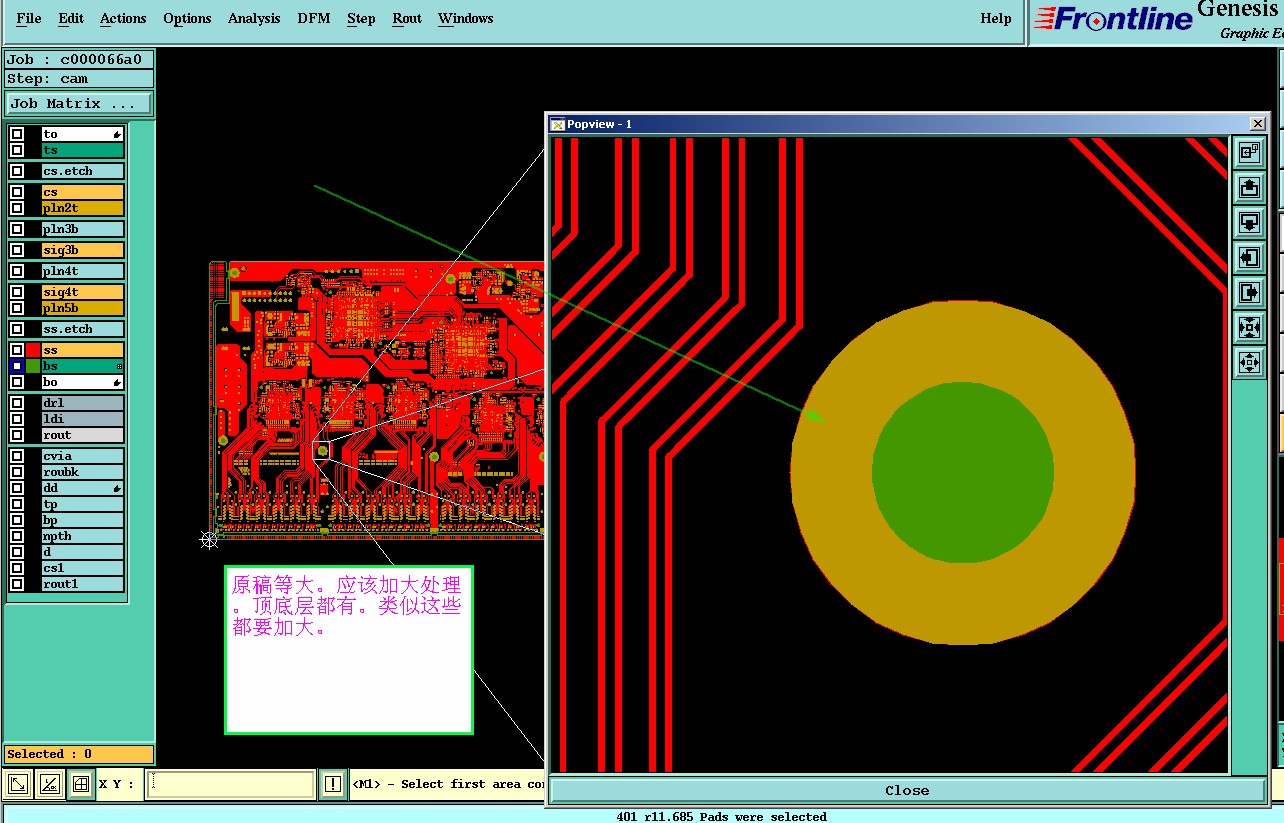Viewport: 1284px width, 823px height.
Task: Open the Options menu
Action: click(187, 18)
